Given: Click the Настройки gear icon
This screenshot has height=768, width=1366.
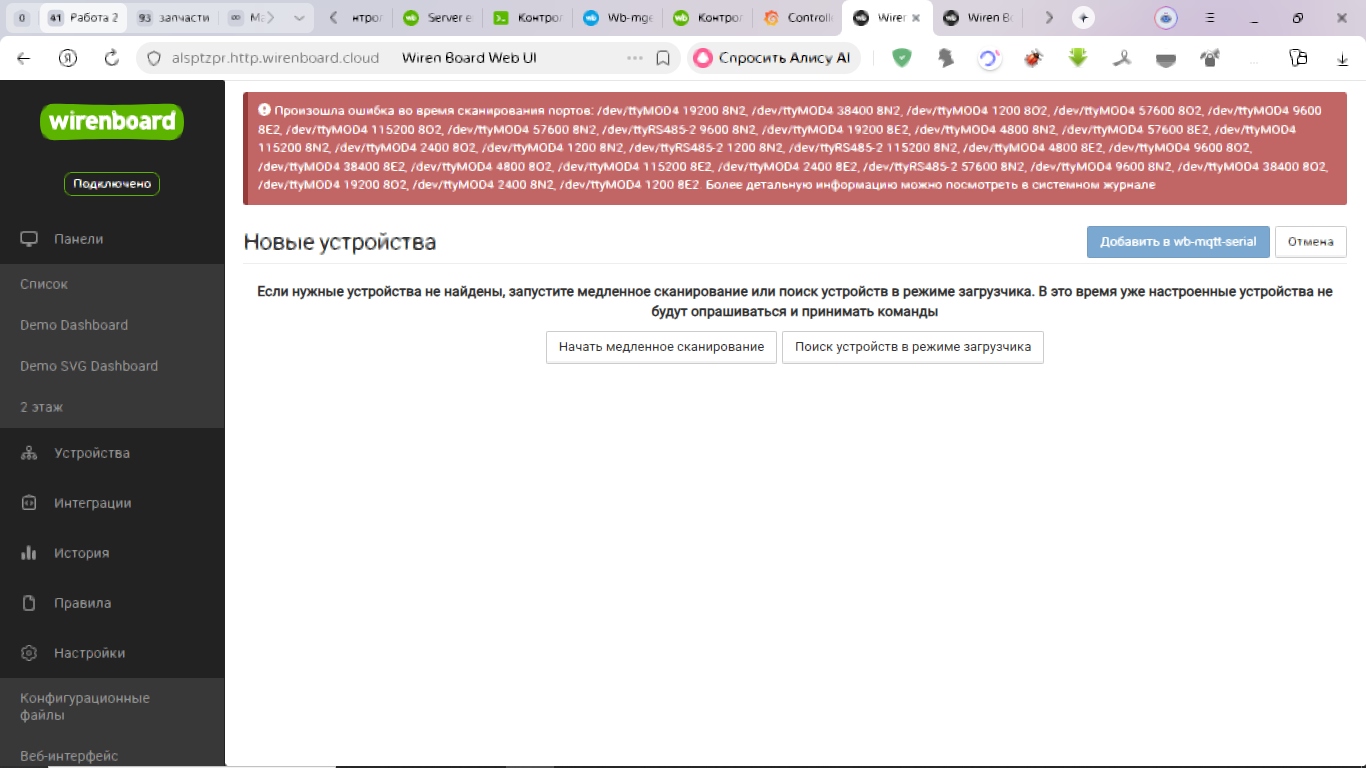Looking at the screenshot, I should [29, 653].
